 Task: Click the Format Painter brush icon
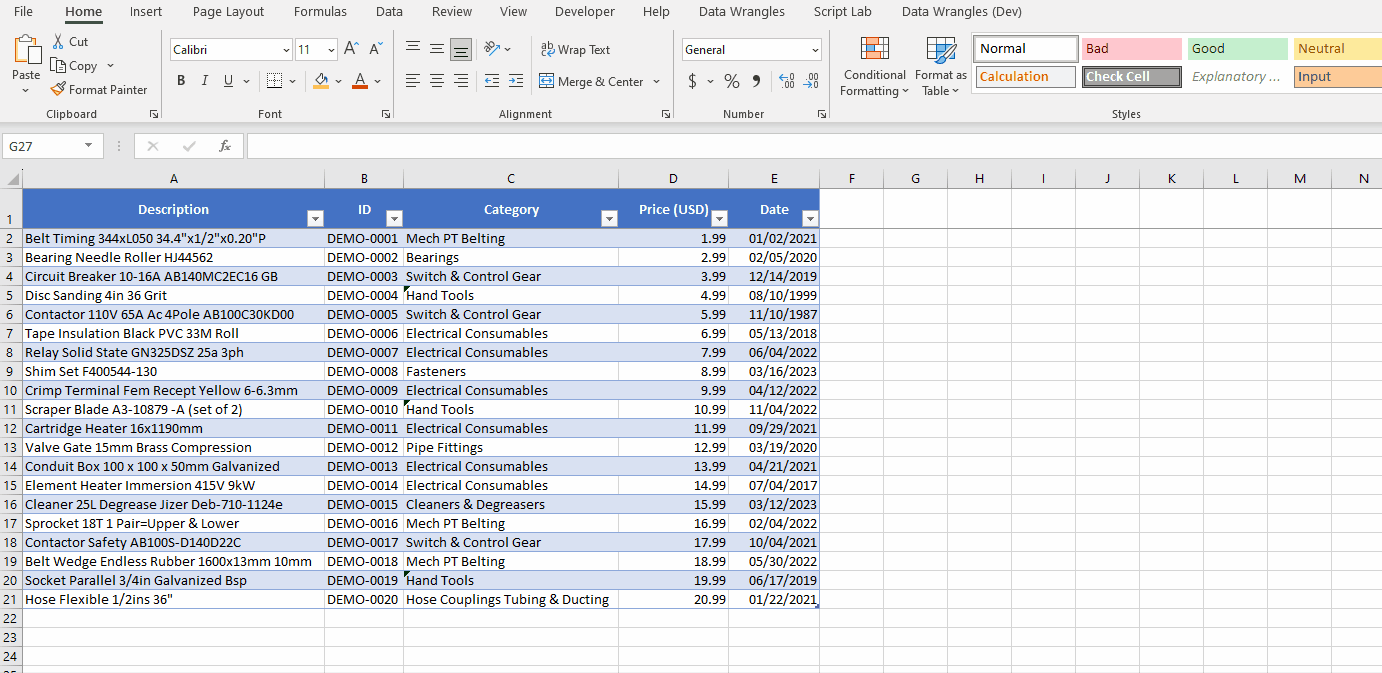pos(58,90)
